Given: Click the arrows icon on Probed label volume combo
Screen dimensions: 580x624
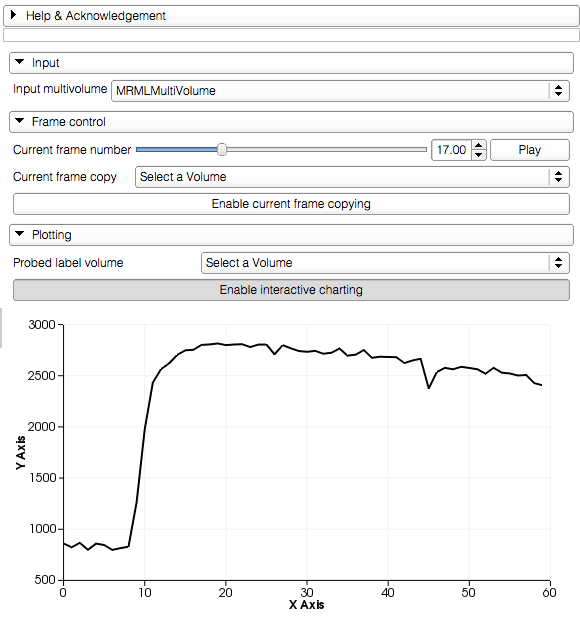Looking at the screenshot, I should tap(558, 263).
